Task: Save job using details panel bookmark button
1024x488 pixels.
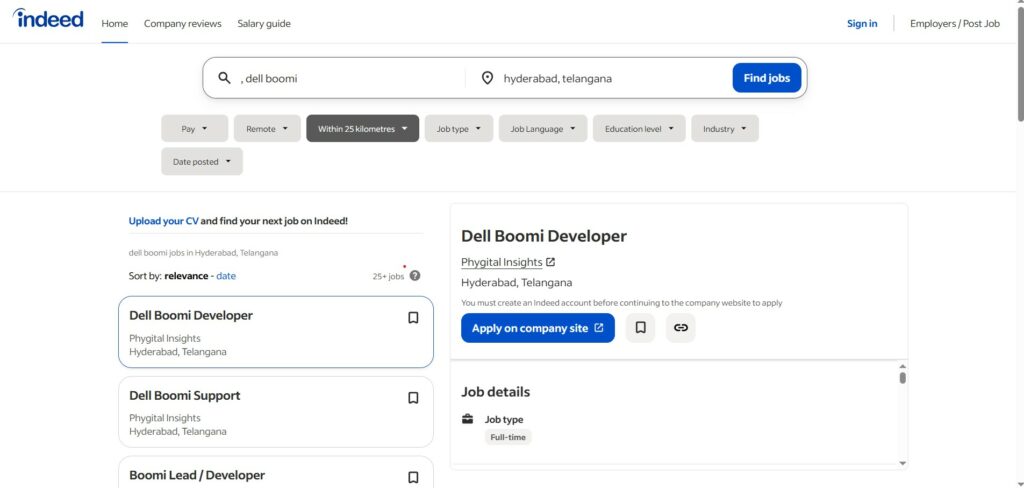Action: [640, 328]
